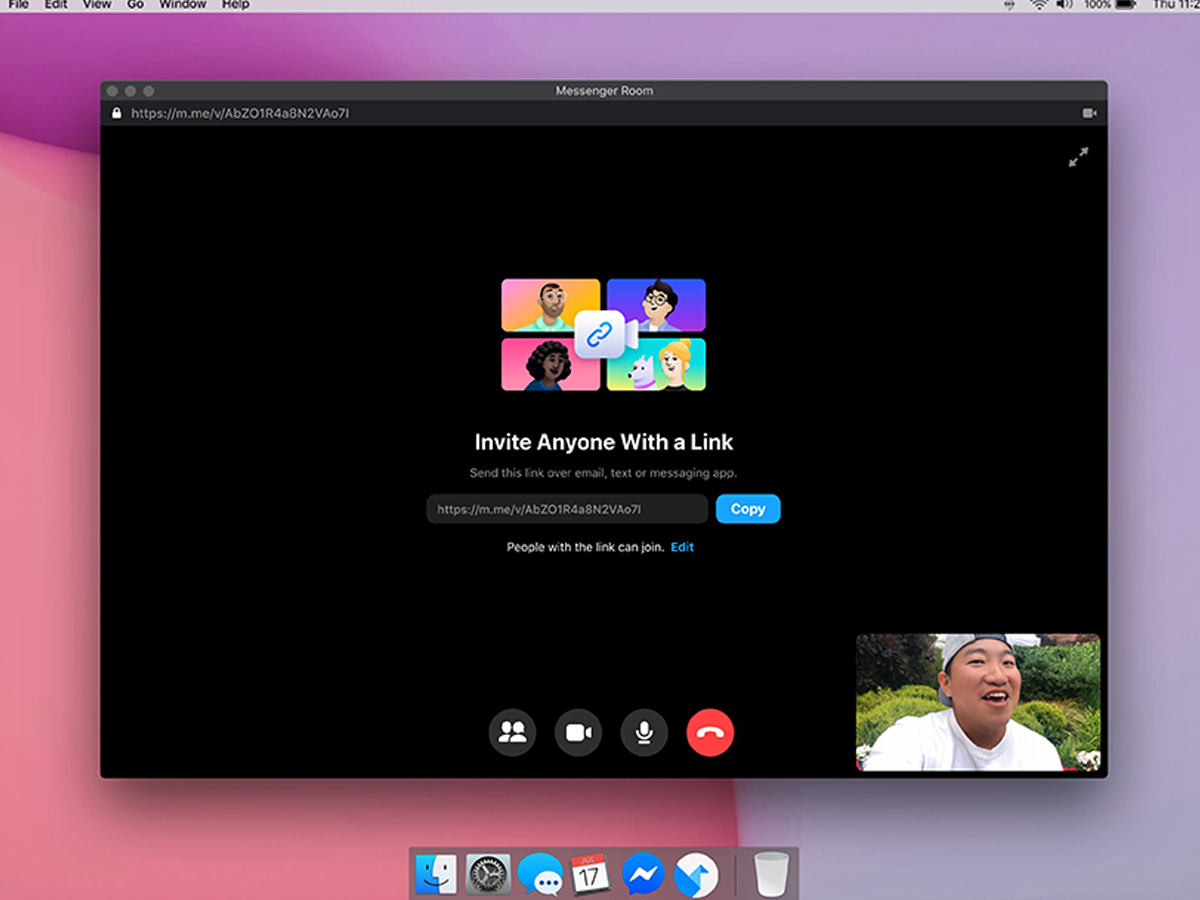
Task: Open the Window menu
Action: [183, 5]
